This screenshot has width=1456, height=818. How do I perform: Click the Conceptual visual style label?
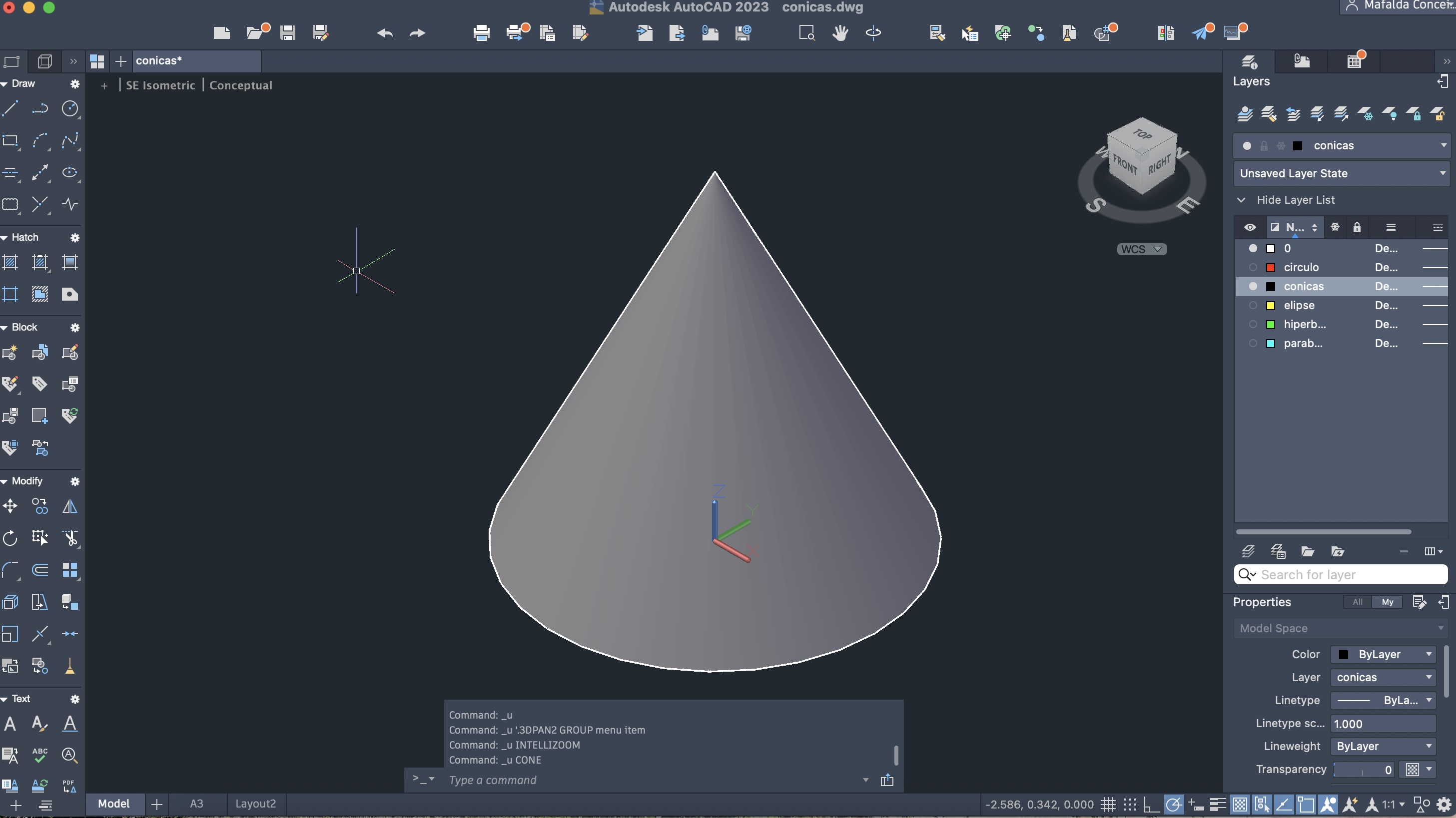point(241,85)
